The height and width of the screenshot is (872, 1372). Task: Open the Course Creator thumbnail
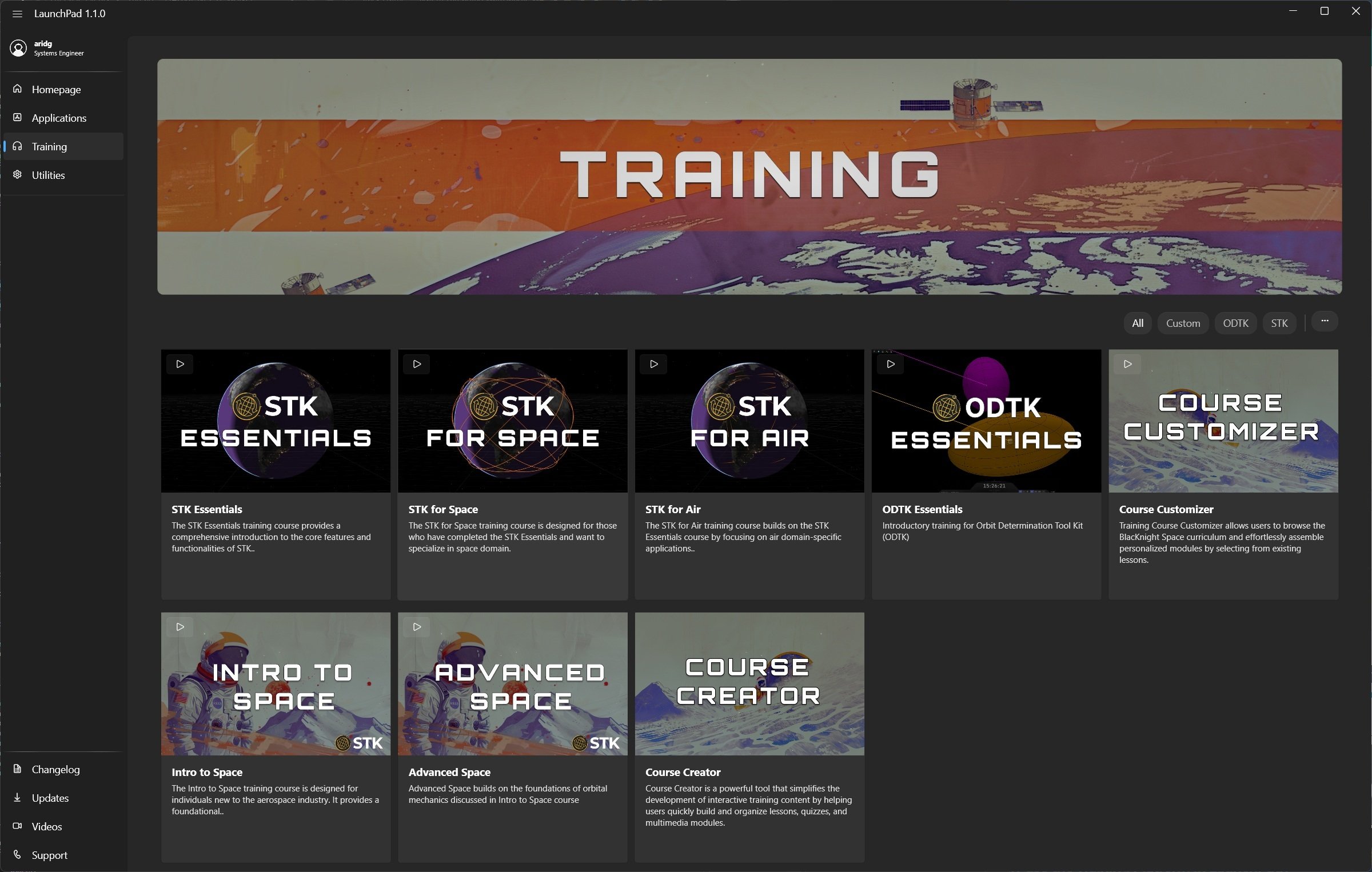click(749, 684)
